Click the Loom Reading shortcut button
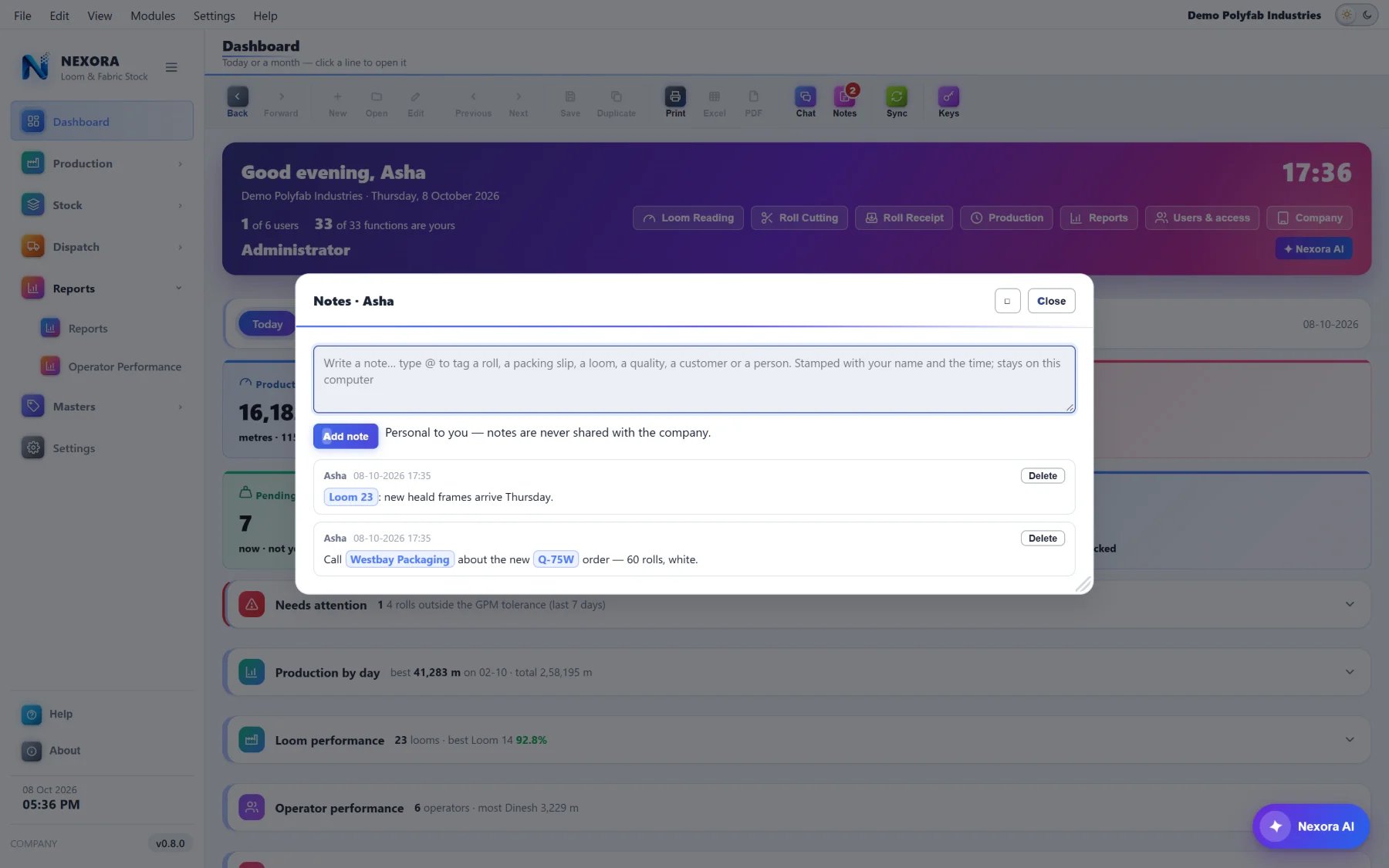This screenshot has width=1389, height=868. pyautogui.click(x=688, y=218)
